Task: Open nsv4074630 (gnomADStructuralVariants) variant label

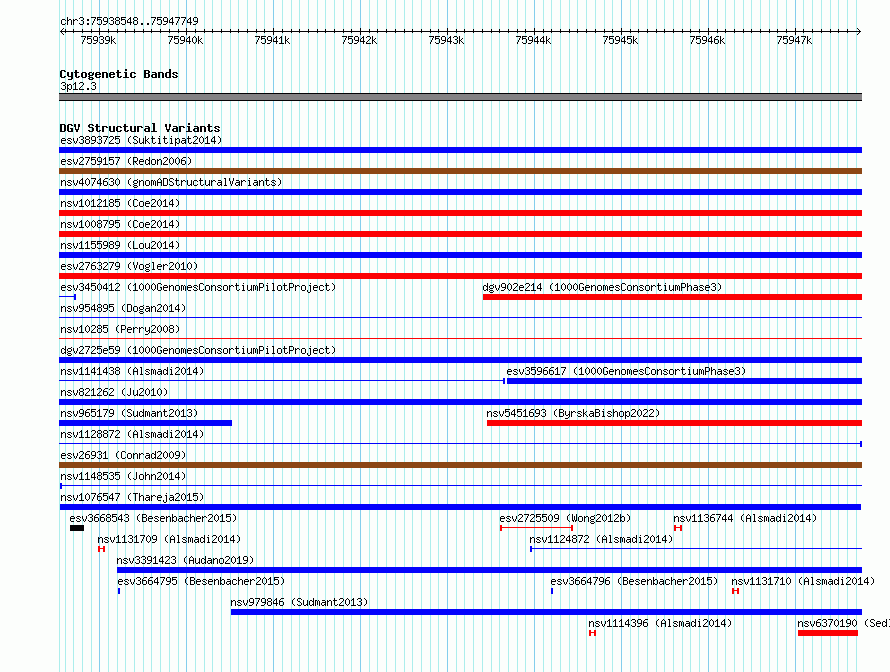Action: pyautogui.click(x=171, y=182)
